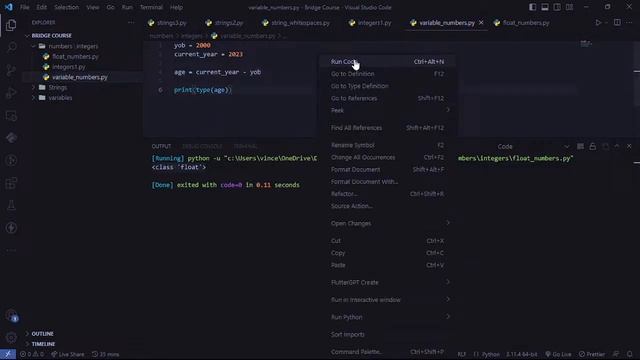Expand the Run Python submenu

coord(387,317)
